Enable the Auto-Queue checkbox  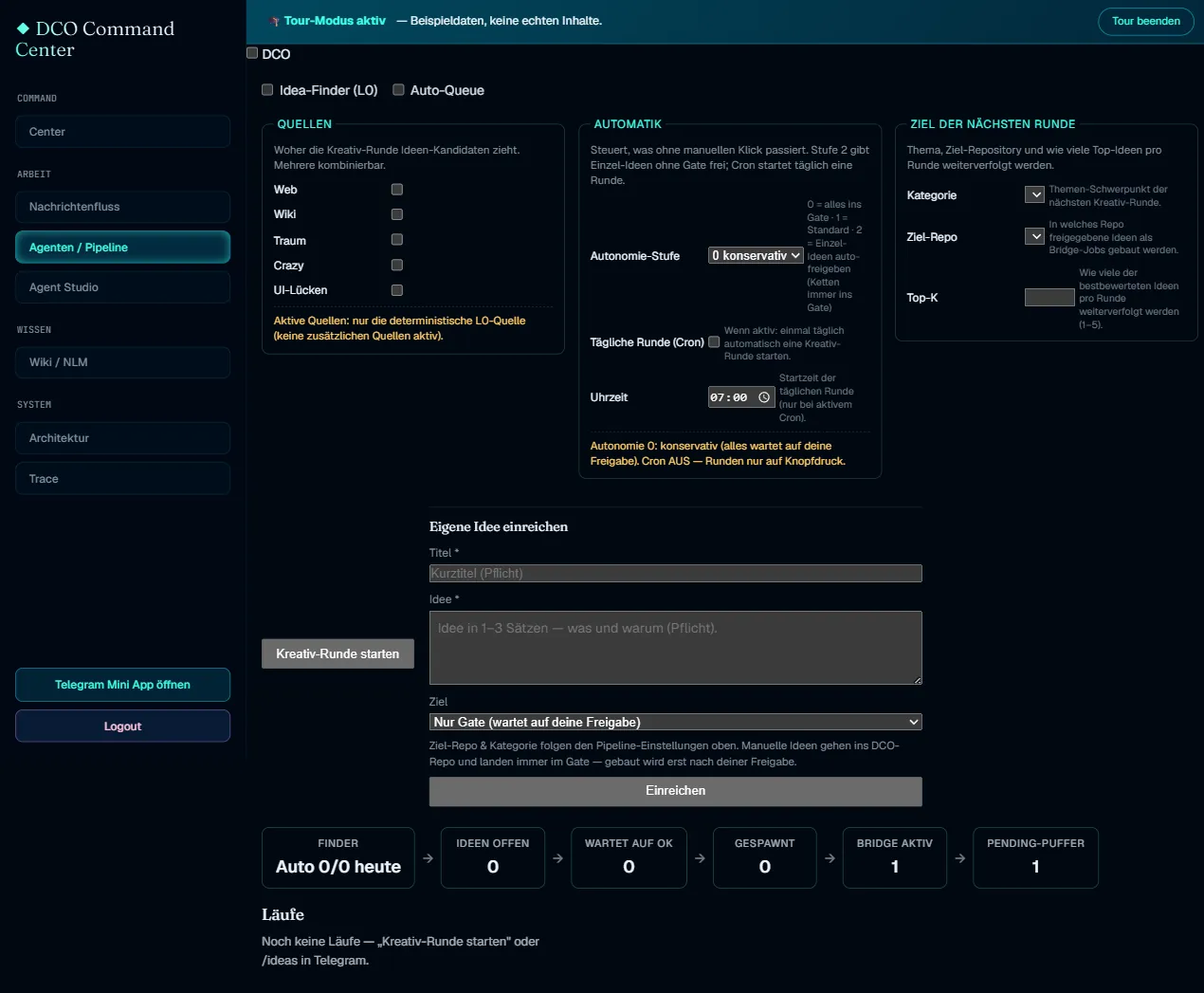(x=398, y=90)
